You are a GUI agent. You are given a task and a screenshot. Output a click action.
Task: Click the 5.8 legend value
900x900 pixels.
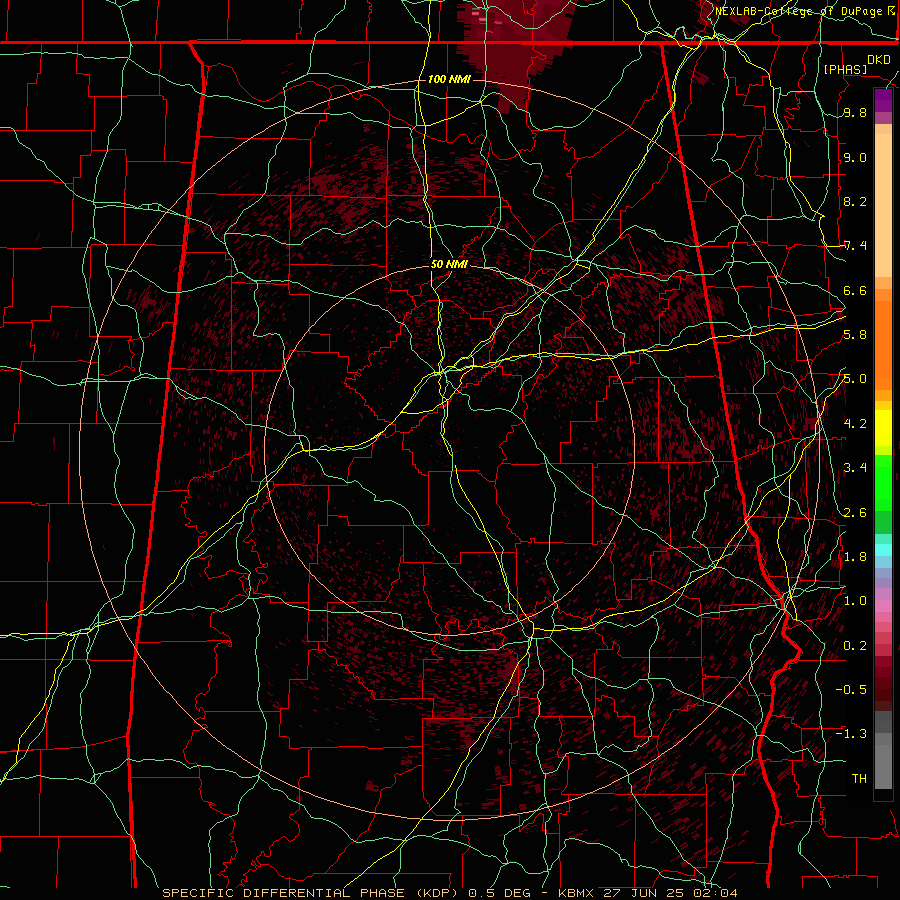pos(855,334)
